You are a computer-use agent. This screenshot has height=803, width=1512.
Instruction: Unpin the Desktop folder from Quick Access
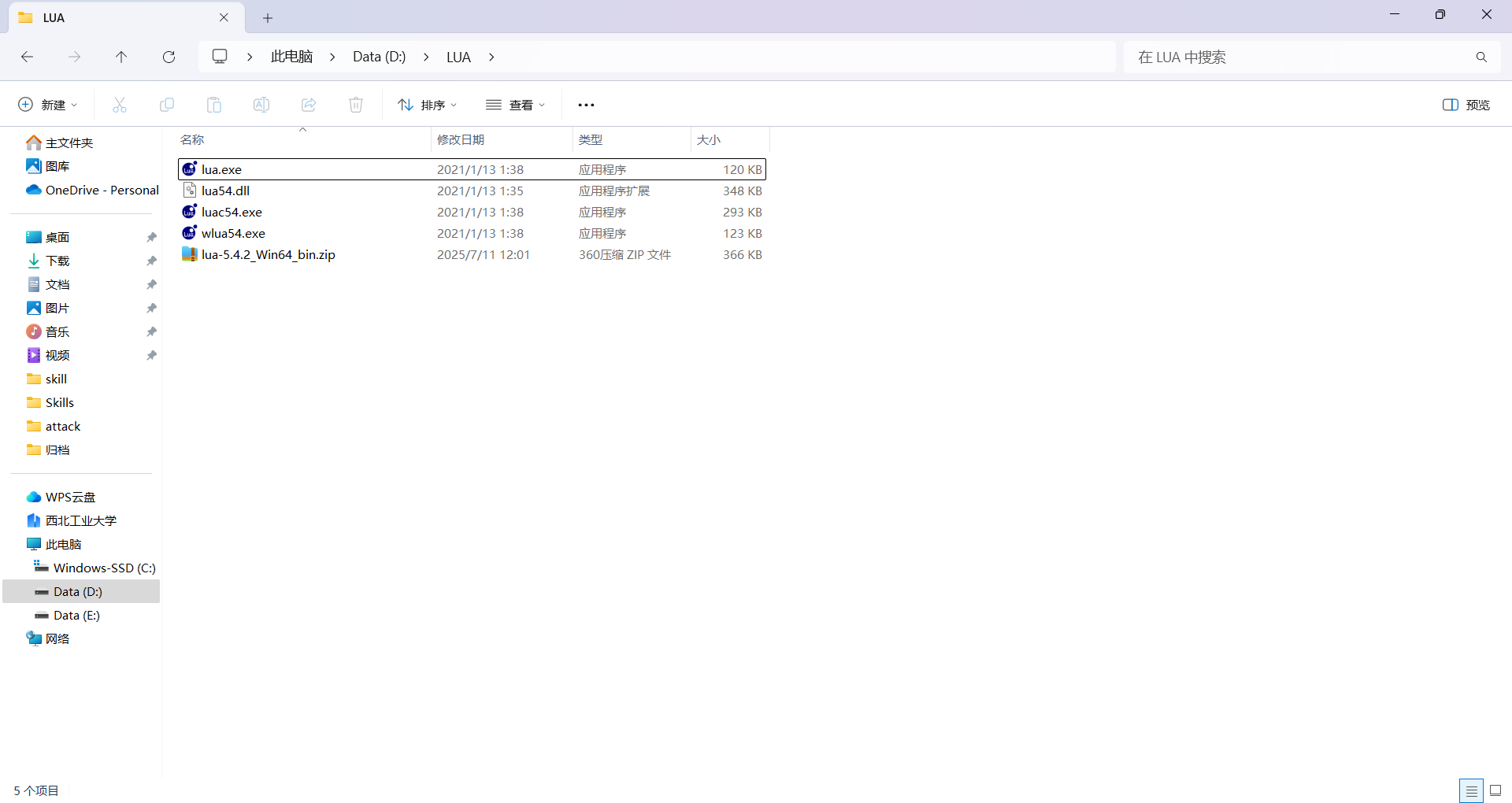click(x=151, y=237)
